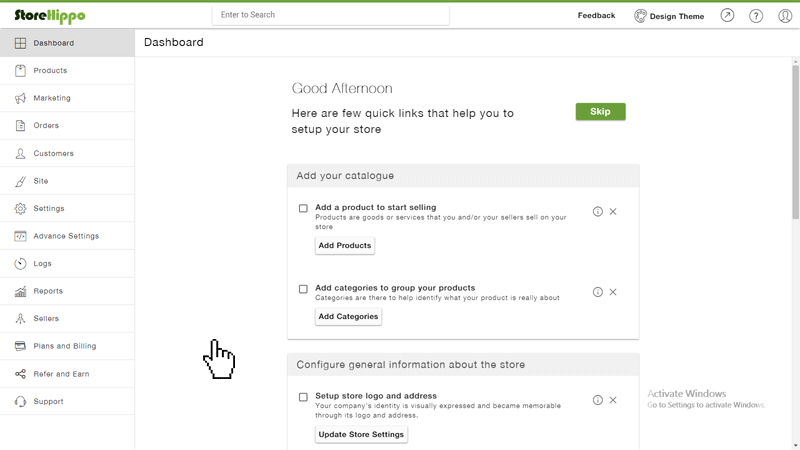The width and height of the screenshot is (800, 450).
Task: Click the help question mark icon
Action: (x=756, y=16)
